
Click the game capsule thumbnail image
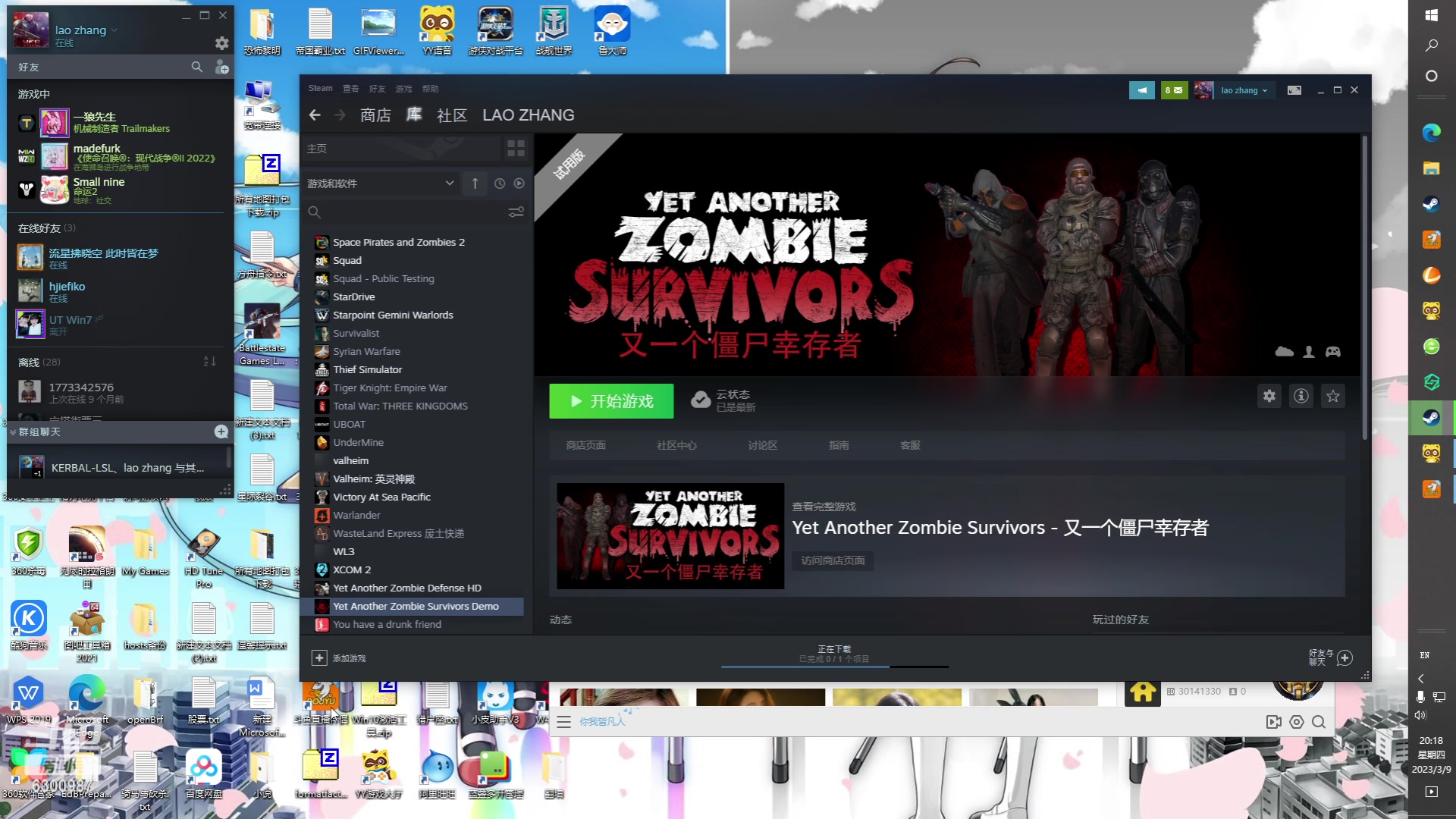tap(670, 536)
